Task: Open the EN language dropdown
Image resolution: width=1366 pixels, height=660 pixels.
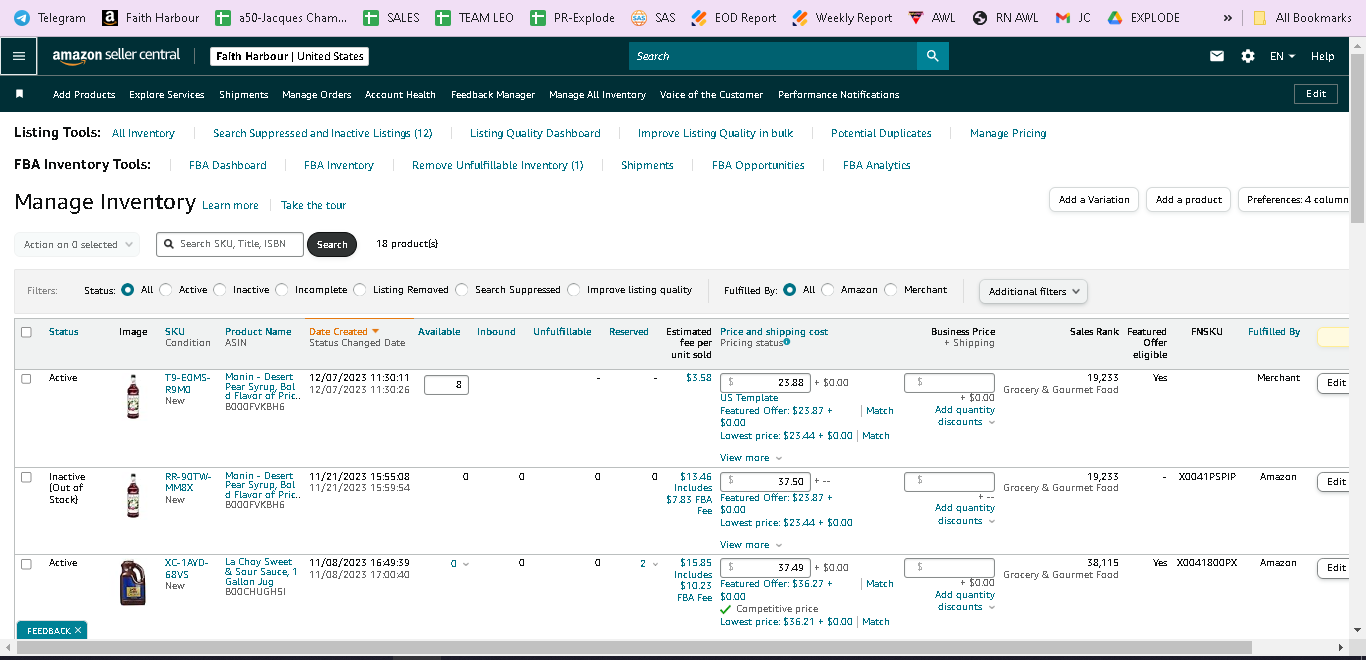Action: (1282, 56)
